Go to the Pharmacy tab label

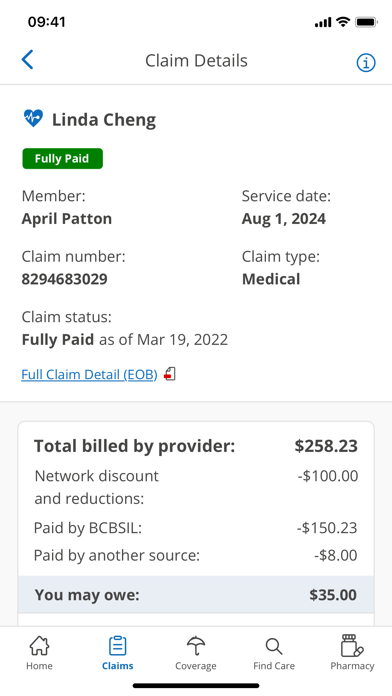tap(352, 666)
